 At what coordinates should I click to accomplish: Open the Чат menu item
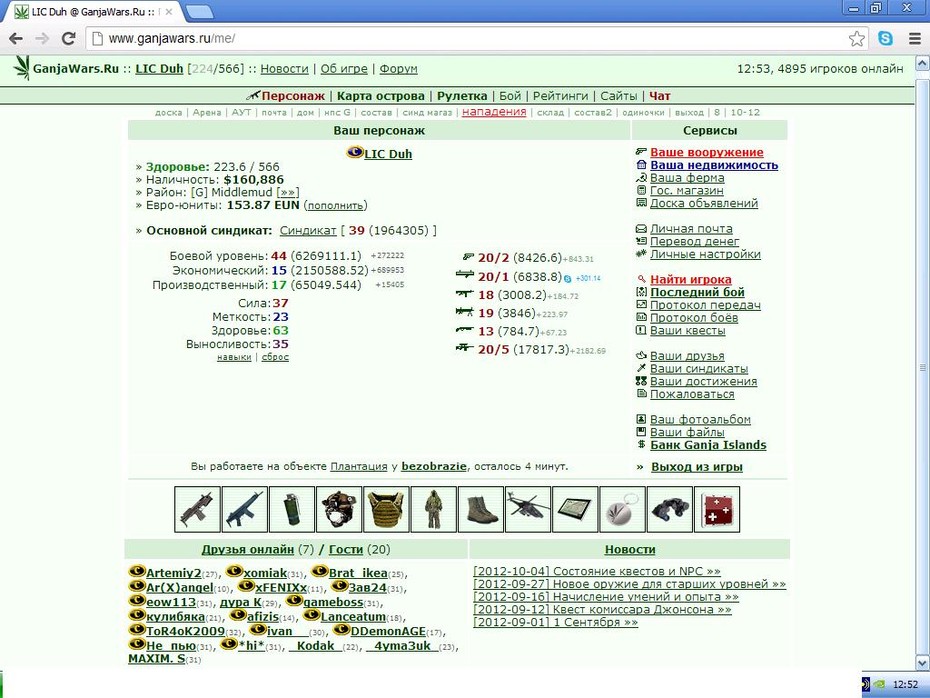[660, 96]
